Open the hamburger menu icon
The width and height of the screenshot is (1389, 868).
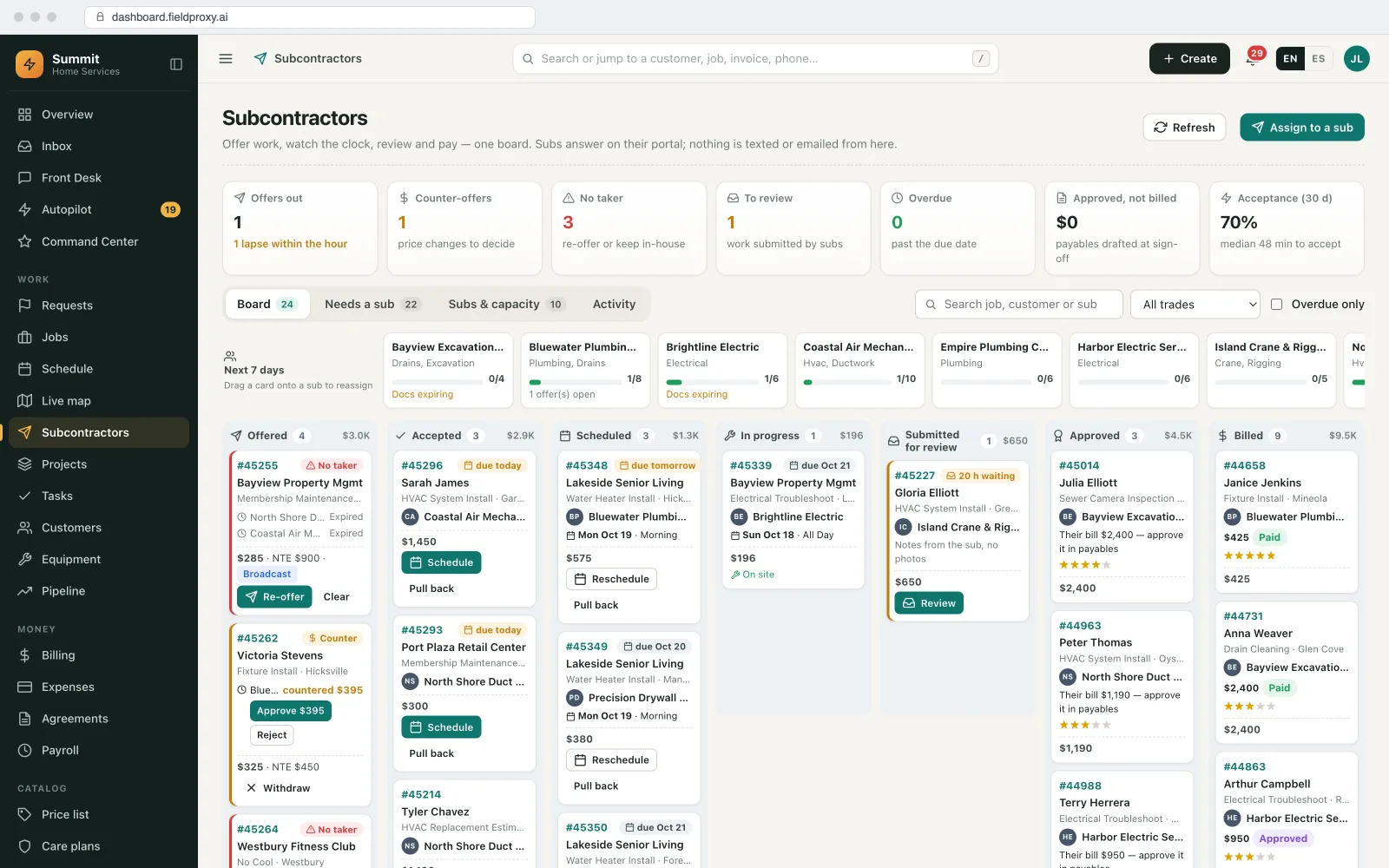click(x=226, y=59)
